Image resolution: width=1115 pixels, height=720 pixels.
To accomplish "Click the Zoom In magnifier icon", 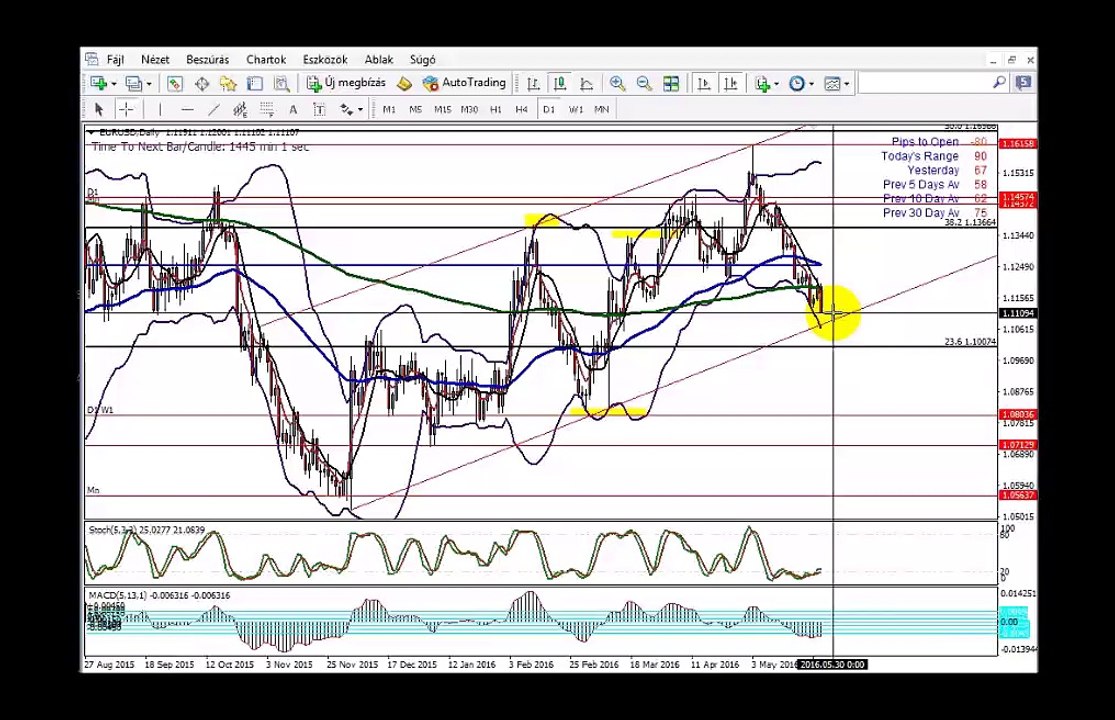I will click(x=617, y=84).
